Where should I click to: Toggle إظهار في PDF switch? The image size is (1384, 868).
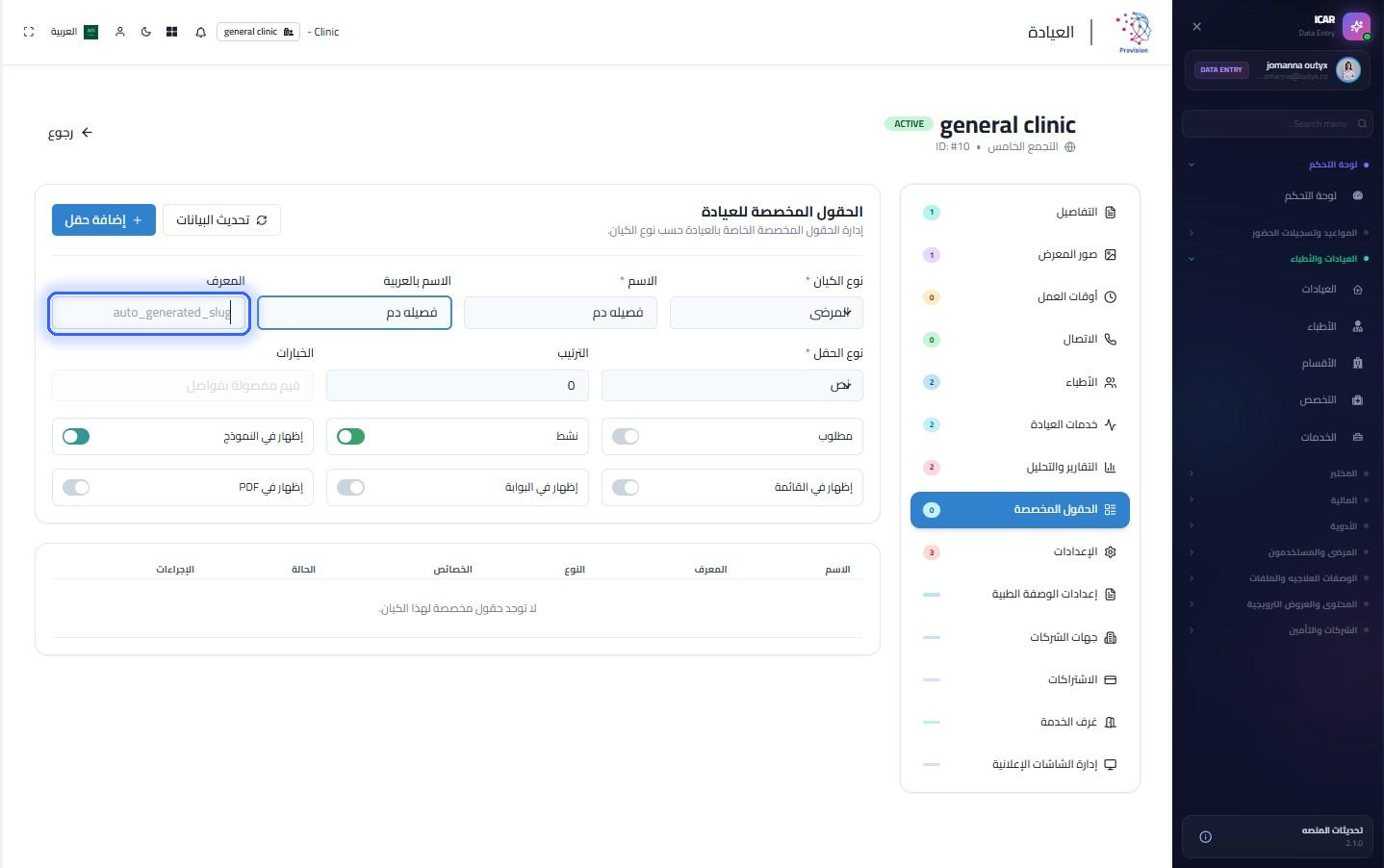point(76,488)
